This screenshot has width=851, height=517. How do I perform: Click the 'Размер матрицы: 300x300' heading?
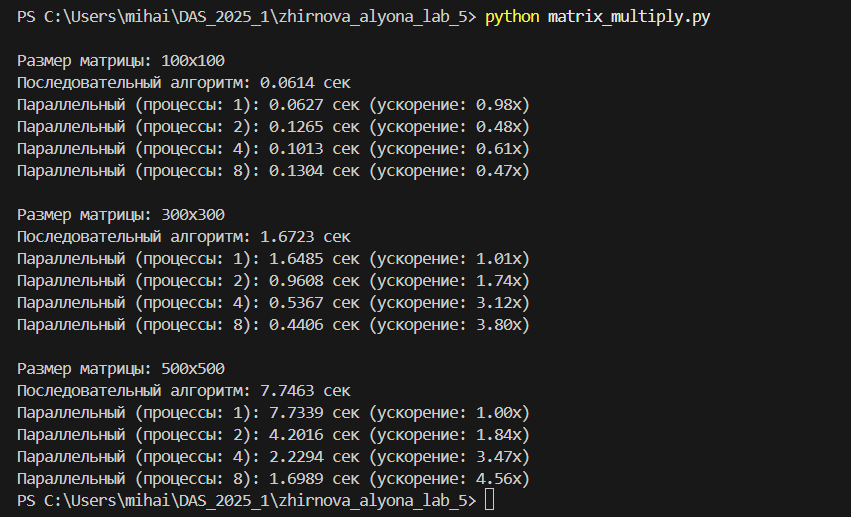click(121, 215)
